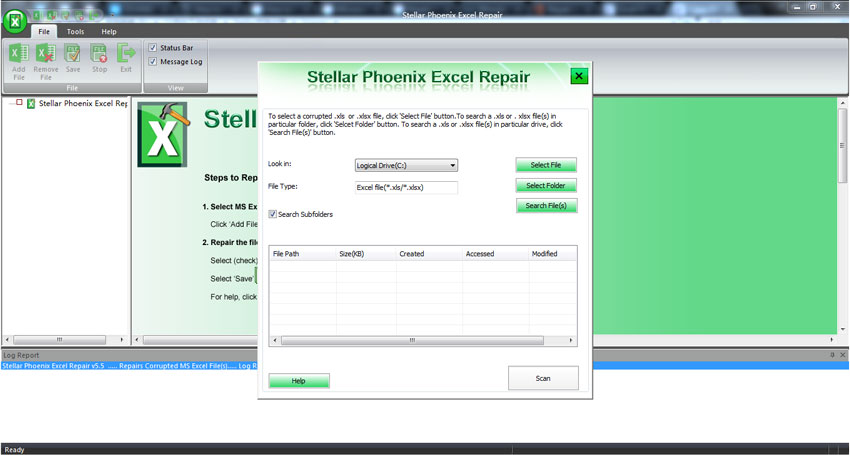Click quick access Add File icon
850x455 pixels.
click(37, 15)
